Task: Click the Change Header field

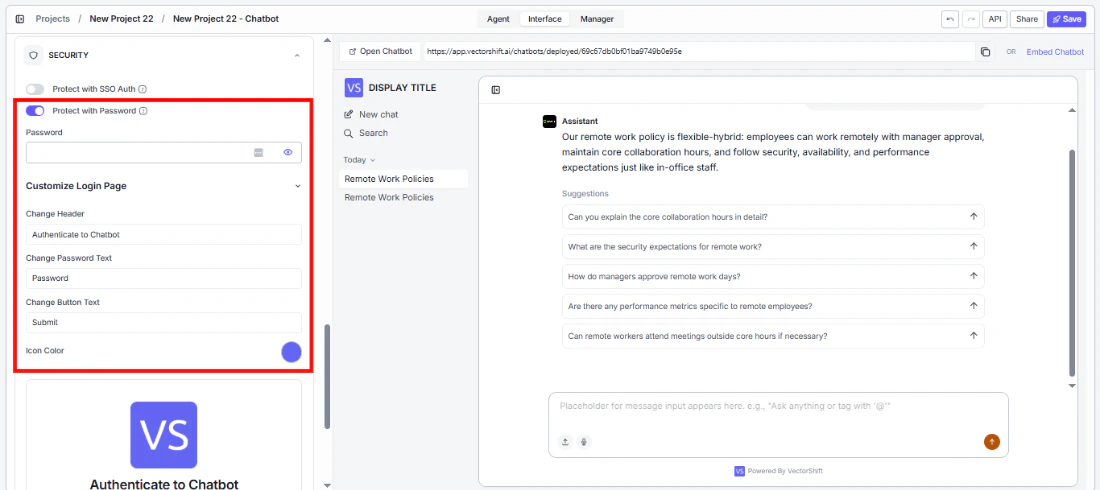Action: coord(163,234)
